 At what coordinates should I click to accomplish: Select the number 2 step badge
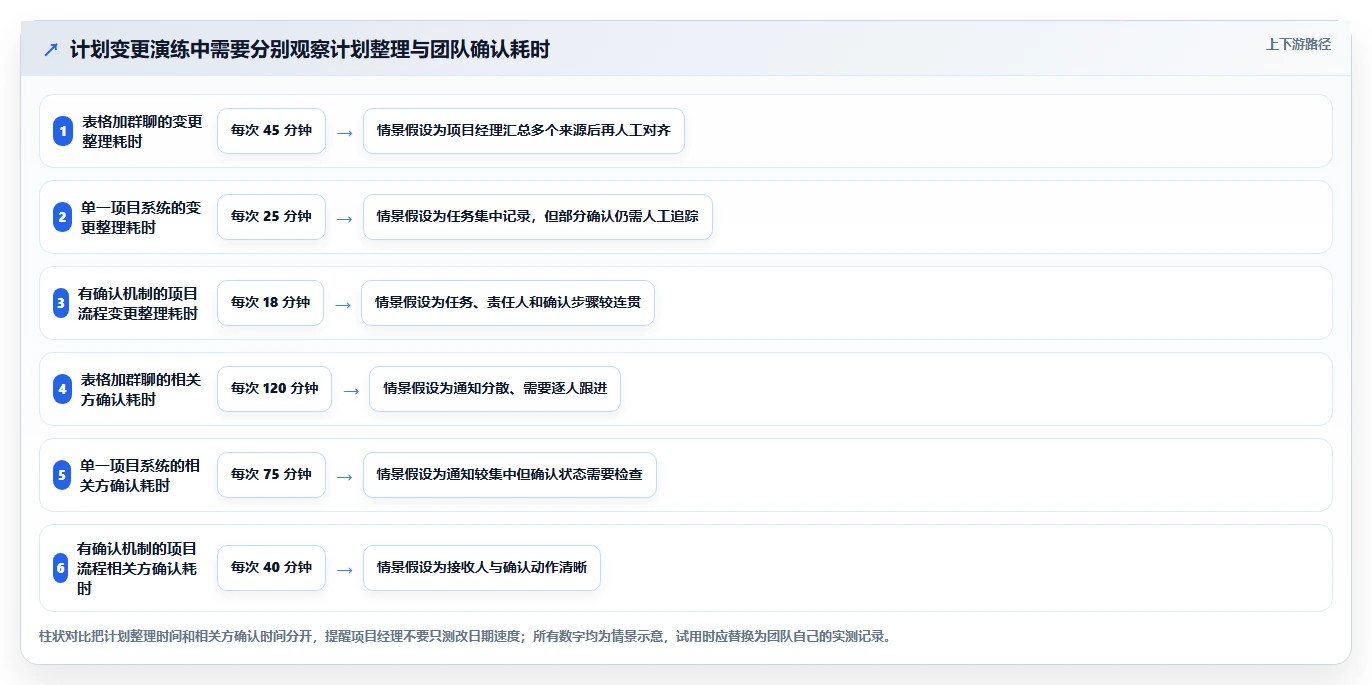point(63,217)
